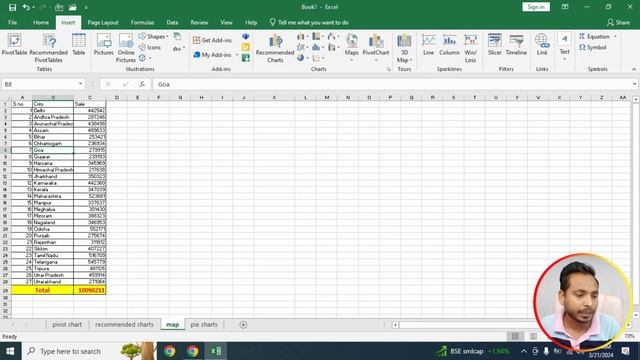
Task: Customize Quick Access Toolbar dropdown
Action: [x=86, y=7]
